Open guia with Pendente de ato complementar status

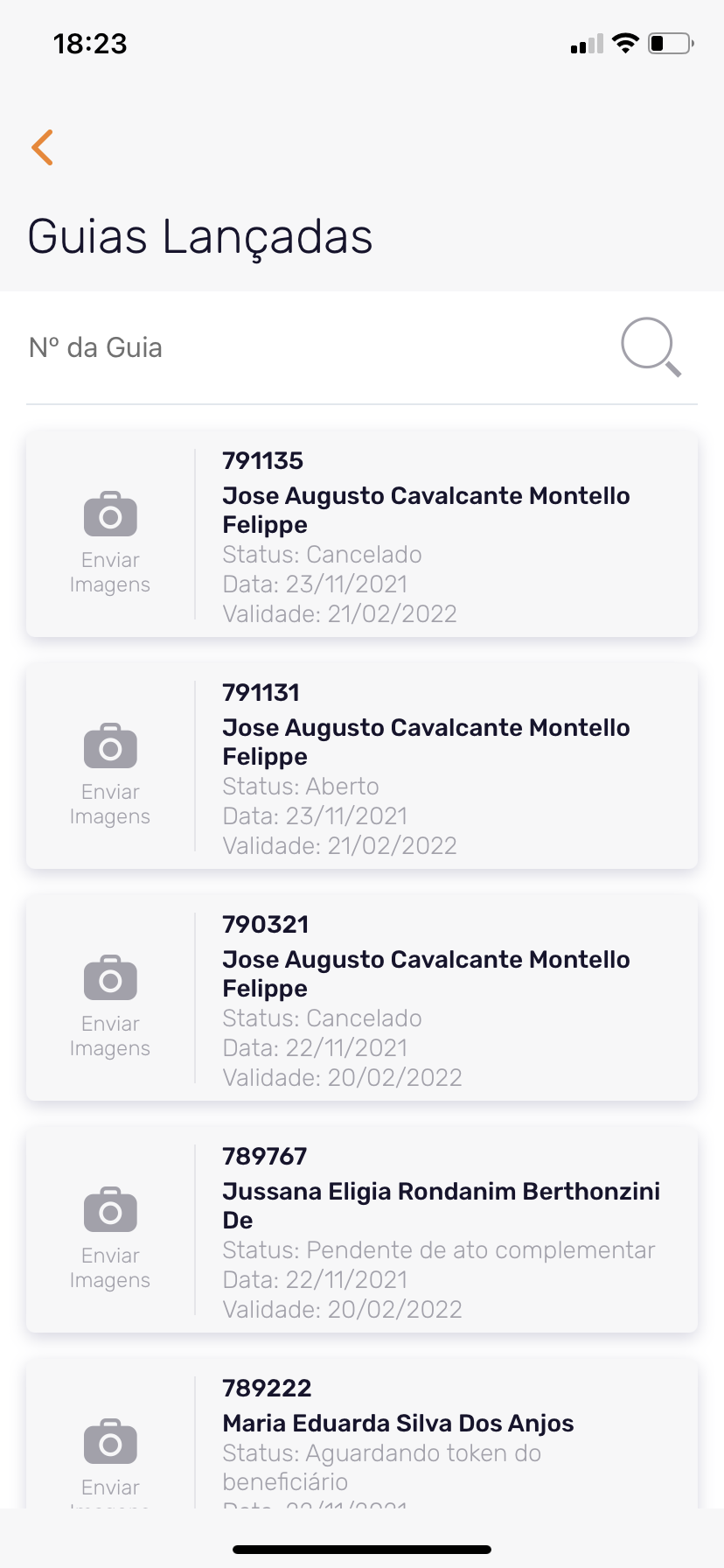pos(438,1250)
